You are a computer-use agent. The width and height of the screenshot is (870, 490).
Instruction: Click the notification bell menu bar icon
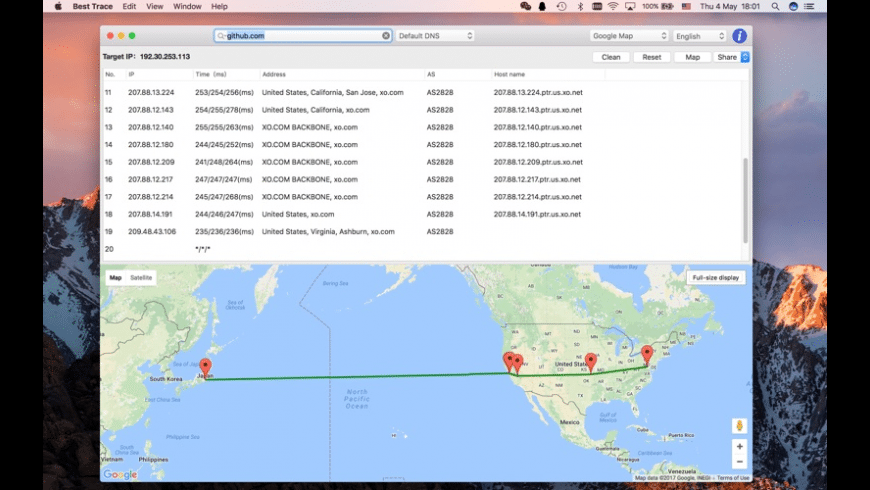pos(542,6)
